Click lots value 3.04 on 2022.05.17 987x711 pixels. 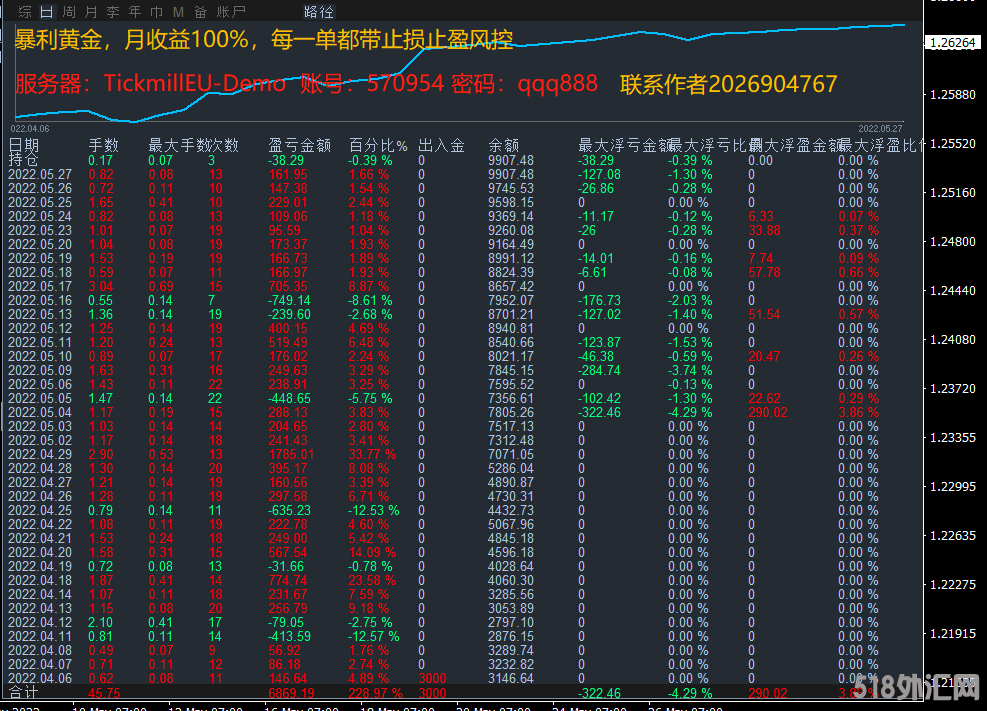point(101,286)
